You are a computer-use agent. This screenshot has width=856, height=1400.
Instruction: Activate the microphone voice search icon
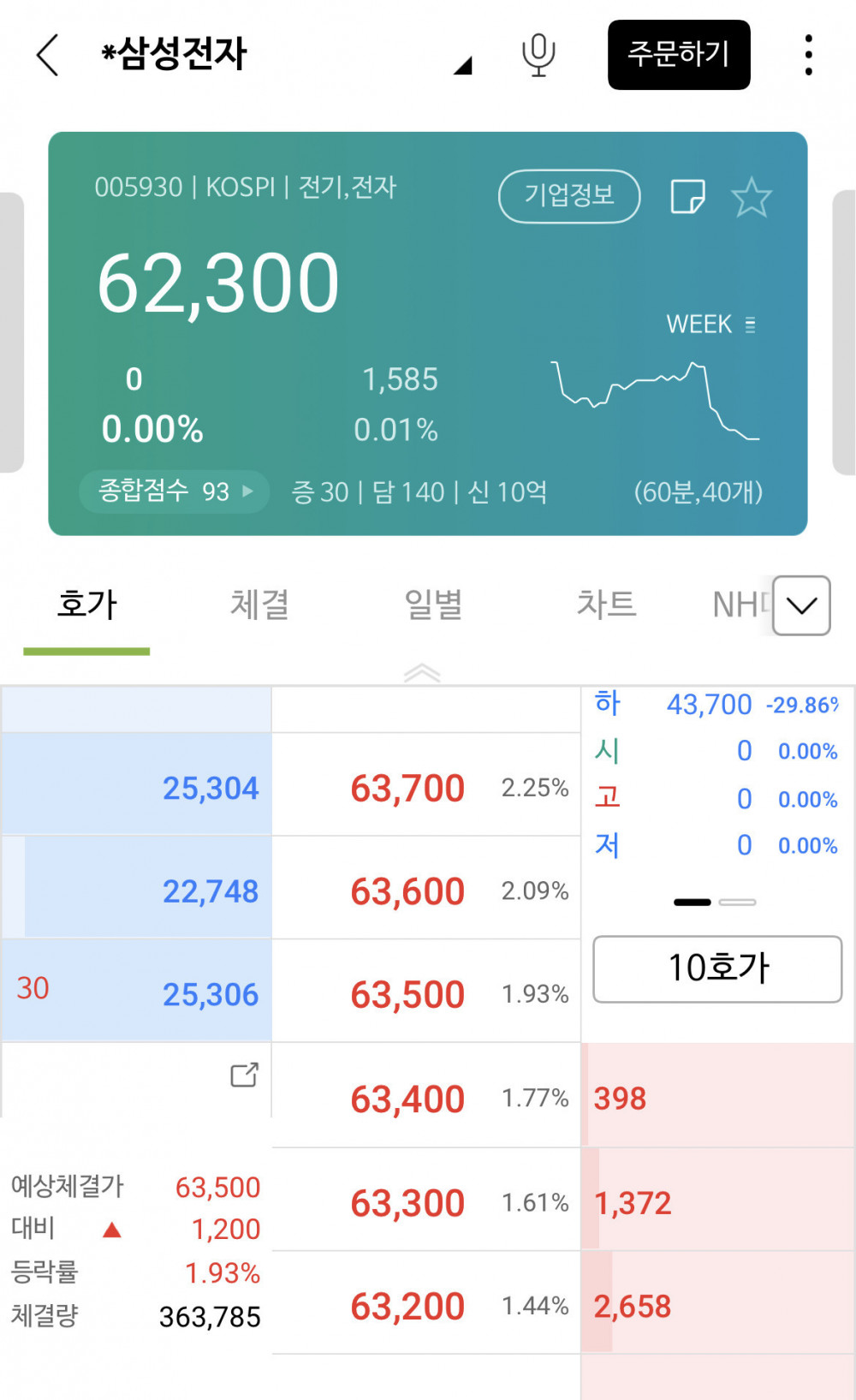pos(538,55)
